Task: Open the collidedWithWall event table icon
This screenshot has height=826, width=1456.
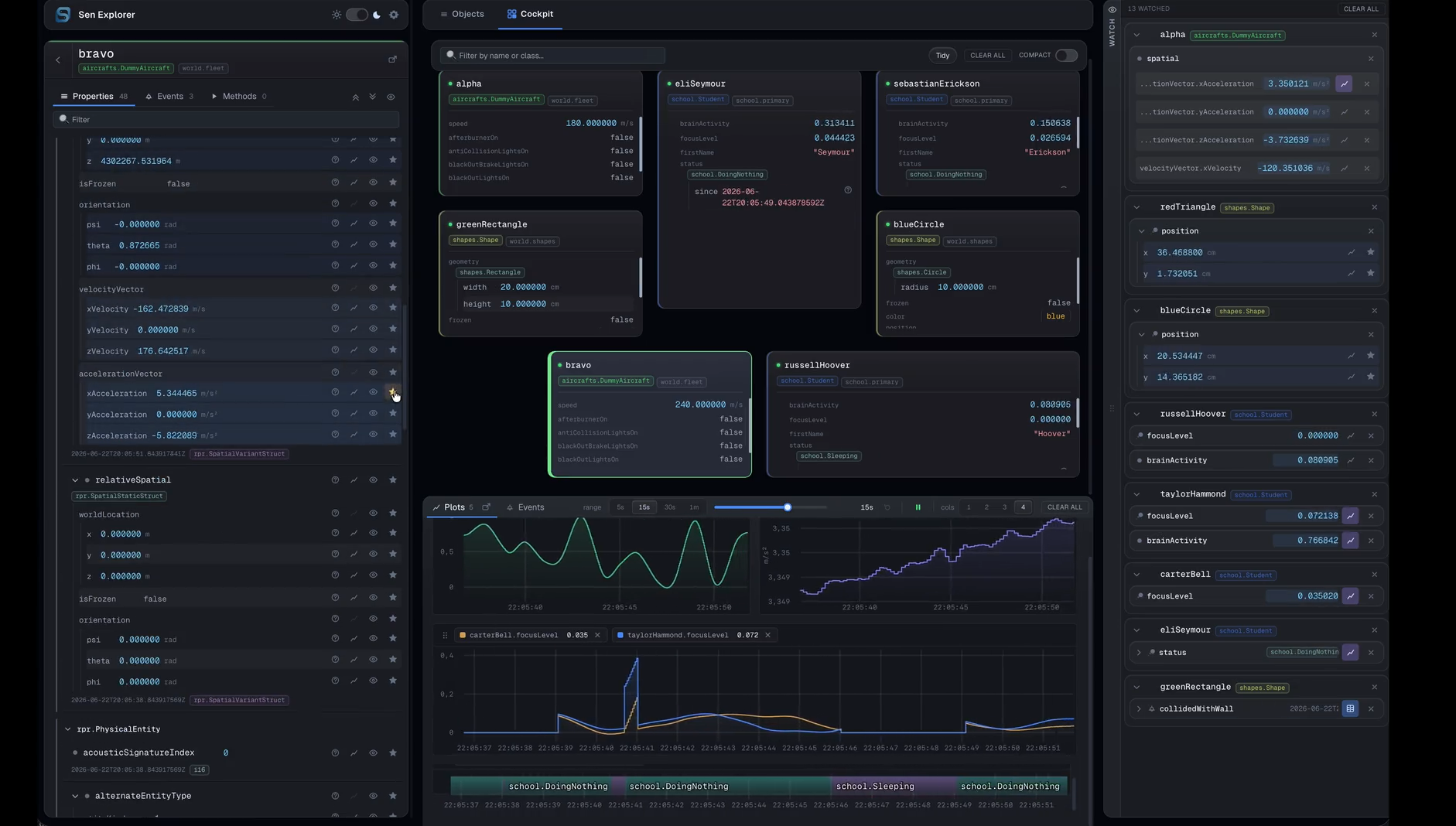Action: (1350, 708)
